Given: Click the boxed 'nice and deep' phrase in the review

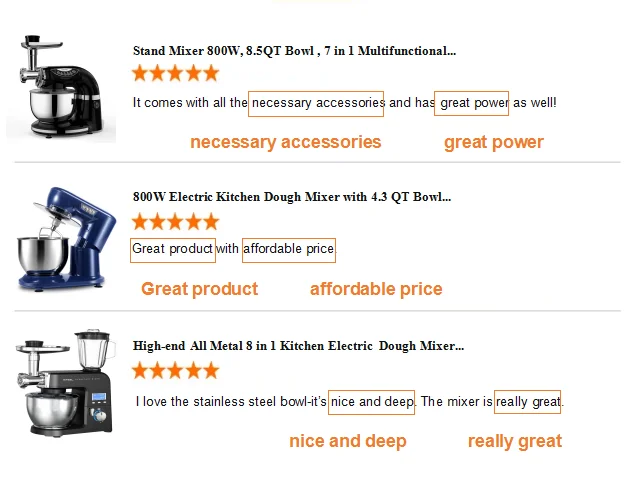Looking at the screenshot, I should (x=371, y=402).
